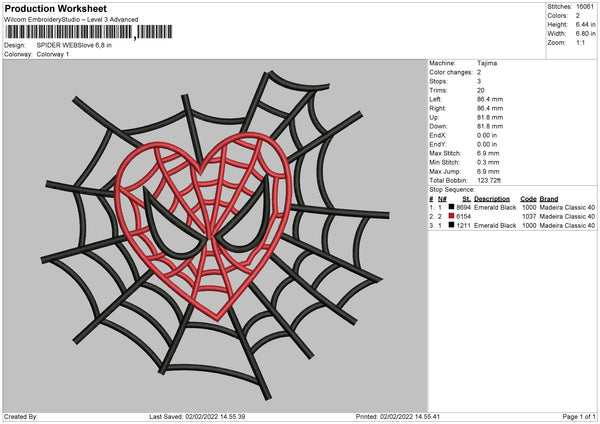Screen dimensions: 600x424
Task: Click the 'Up:' label
Action: point(434,117)
